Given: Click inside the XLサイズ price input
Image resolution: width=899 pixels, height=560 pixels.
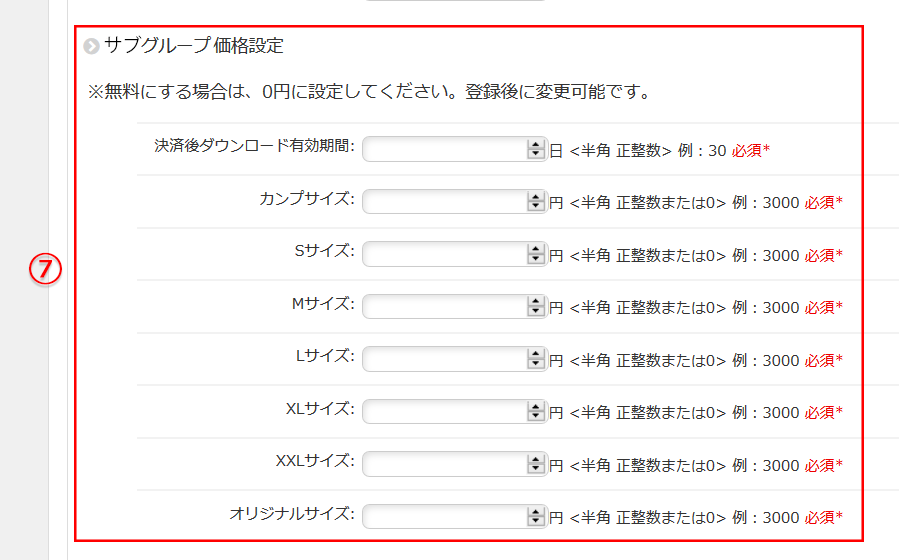Looking at the screenshot, I should coord(444,412).
